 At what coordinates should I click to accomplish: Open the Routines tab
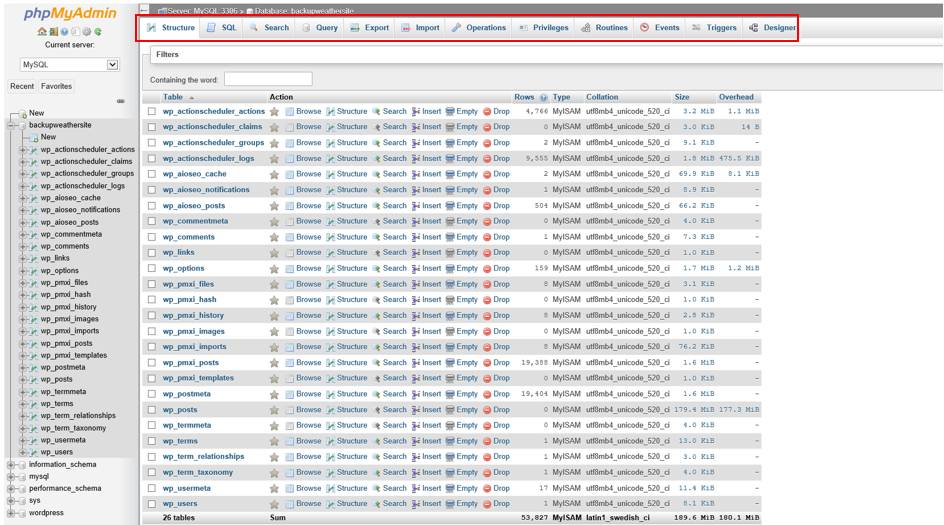(604, 28)
